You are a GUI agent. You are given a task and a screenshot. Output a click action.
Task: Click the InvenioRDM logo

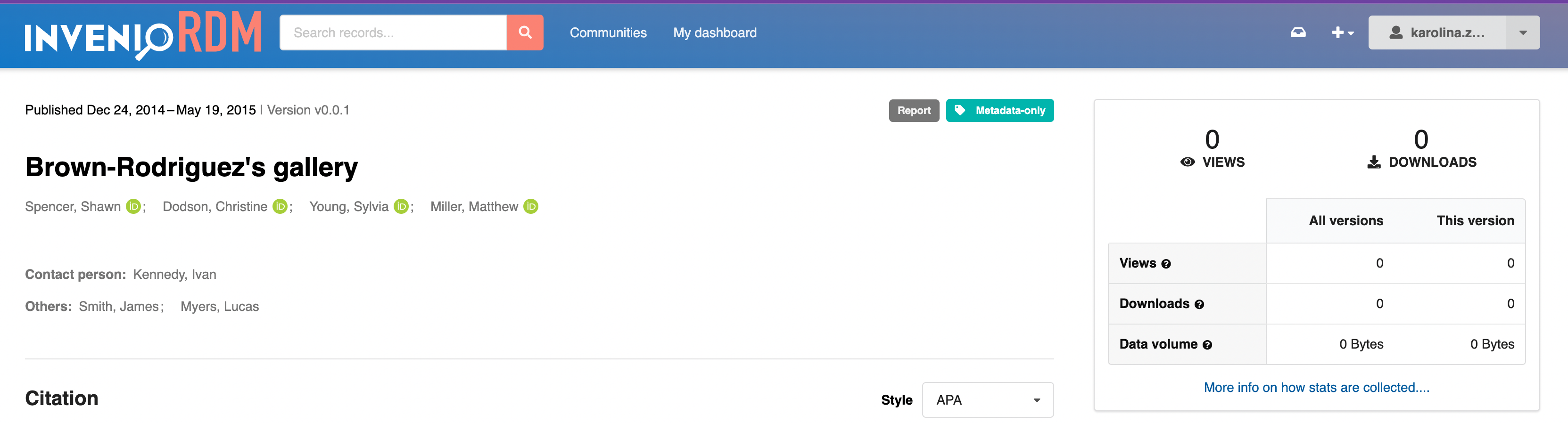click(x=143, y=34)
